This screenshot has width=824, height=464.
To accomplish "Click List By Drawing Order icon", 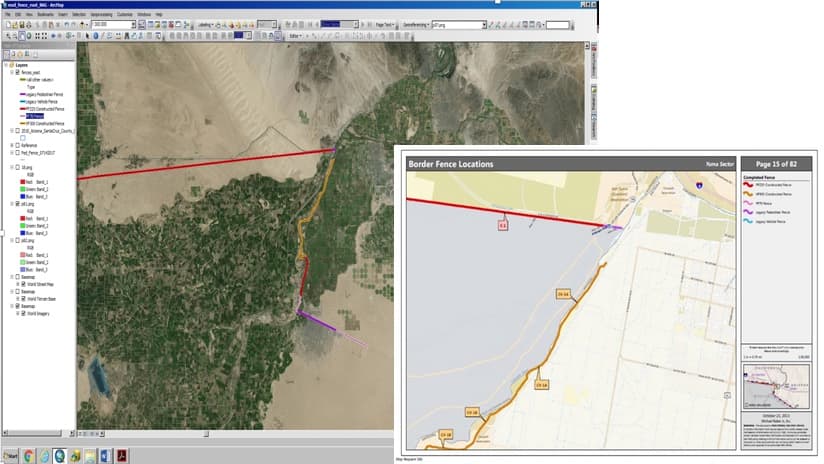I will (x=7, y=54).
